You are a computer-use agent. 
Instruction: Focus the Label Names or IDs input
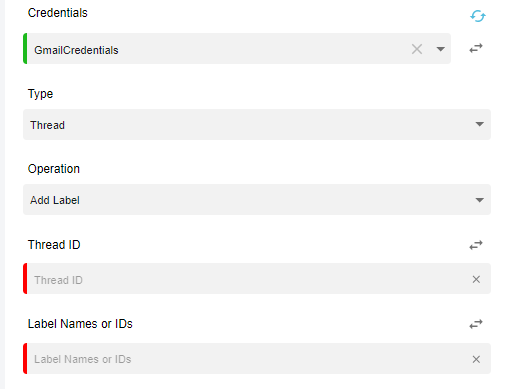[x=247, y=358]
